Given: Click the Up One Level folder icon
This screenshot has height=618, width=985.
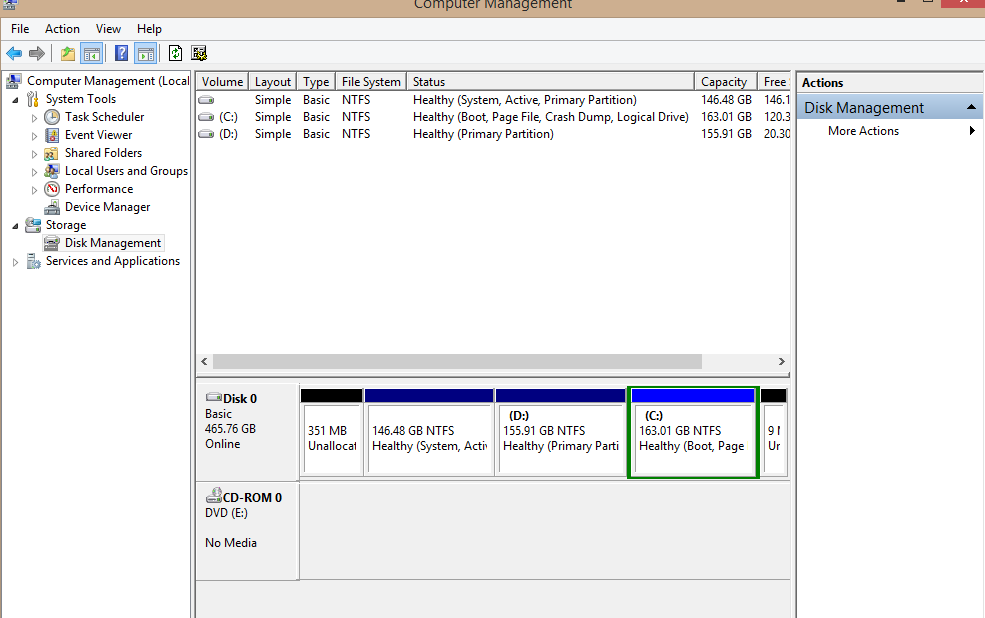Looking at the screenshot, I should pos(68,54).
